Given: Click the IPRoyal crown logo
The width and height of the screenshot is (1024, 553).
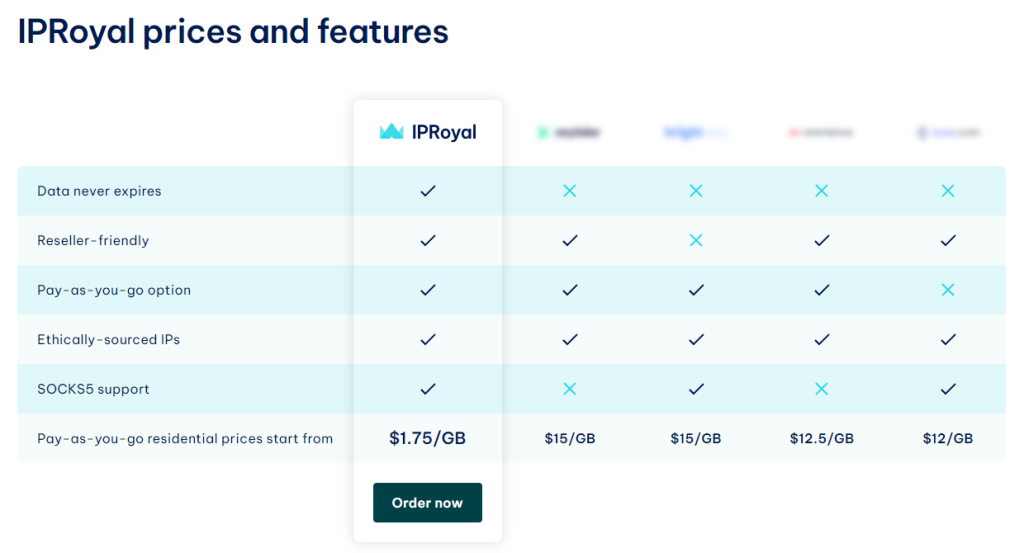Looking at the screenshot, I should click(x=391, y=132).
